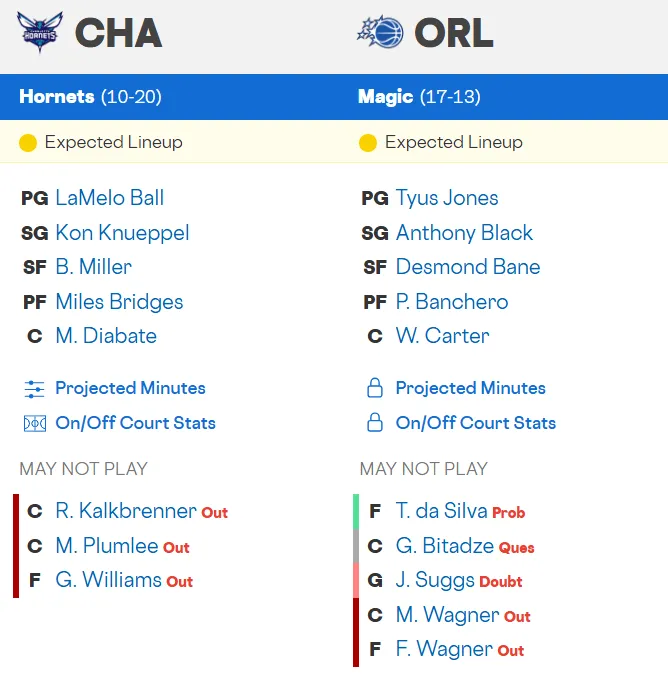
Task: Click the yellow Hornets Expected Lineup dot
Action: coord(28,143)
